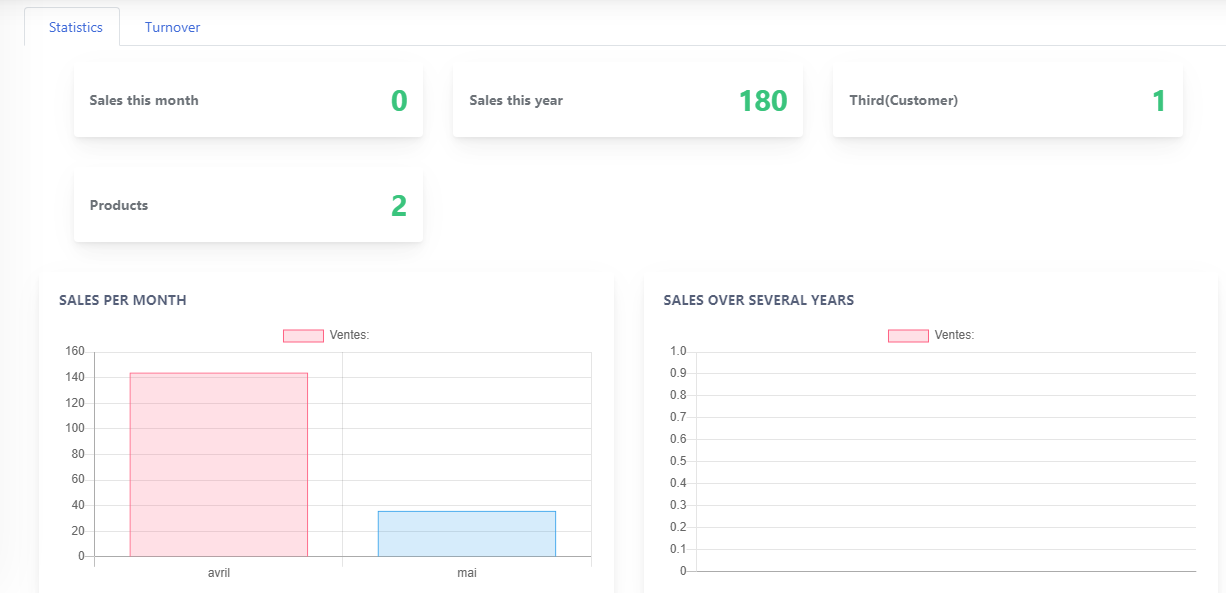Click the blue mai bar in chart

click(x=466, y=533)
